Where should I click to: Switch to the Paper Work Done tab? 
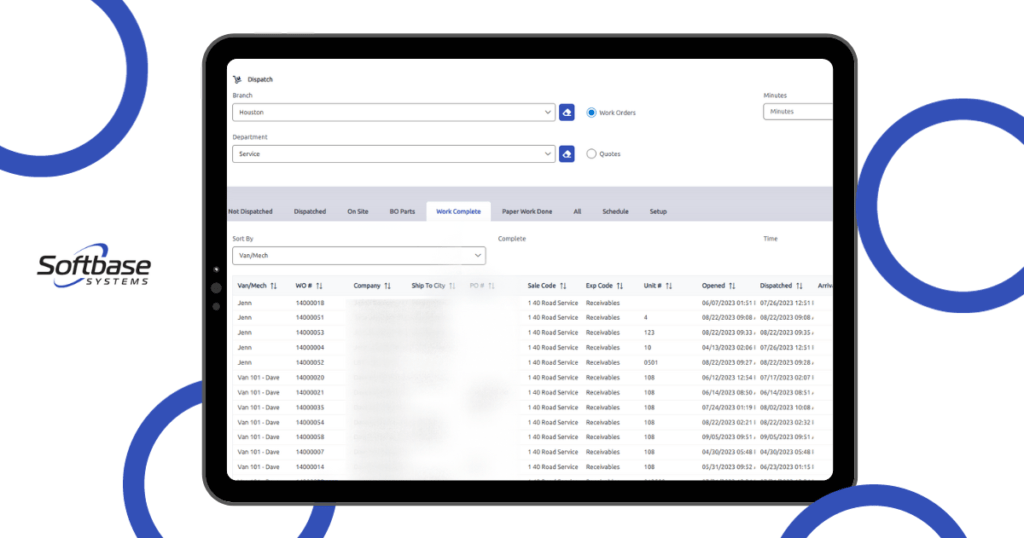[527, 212]
